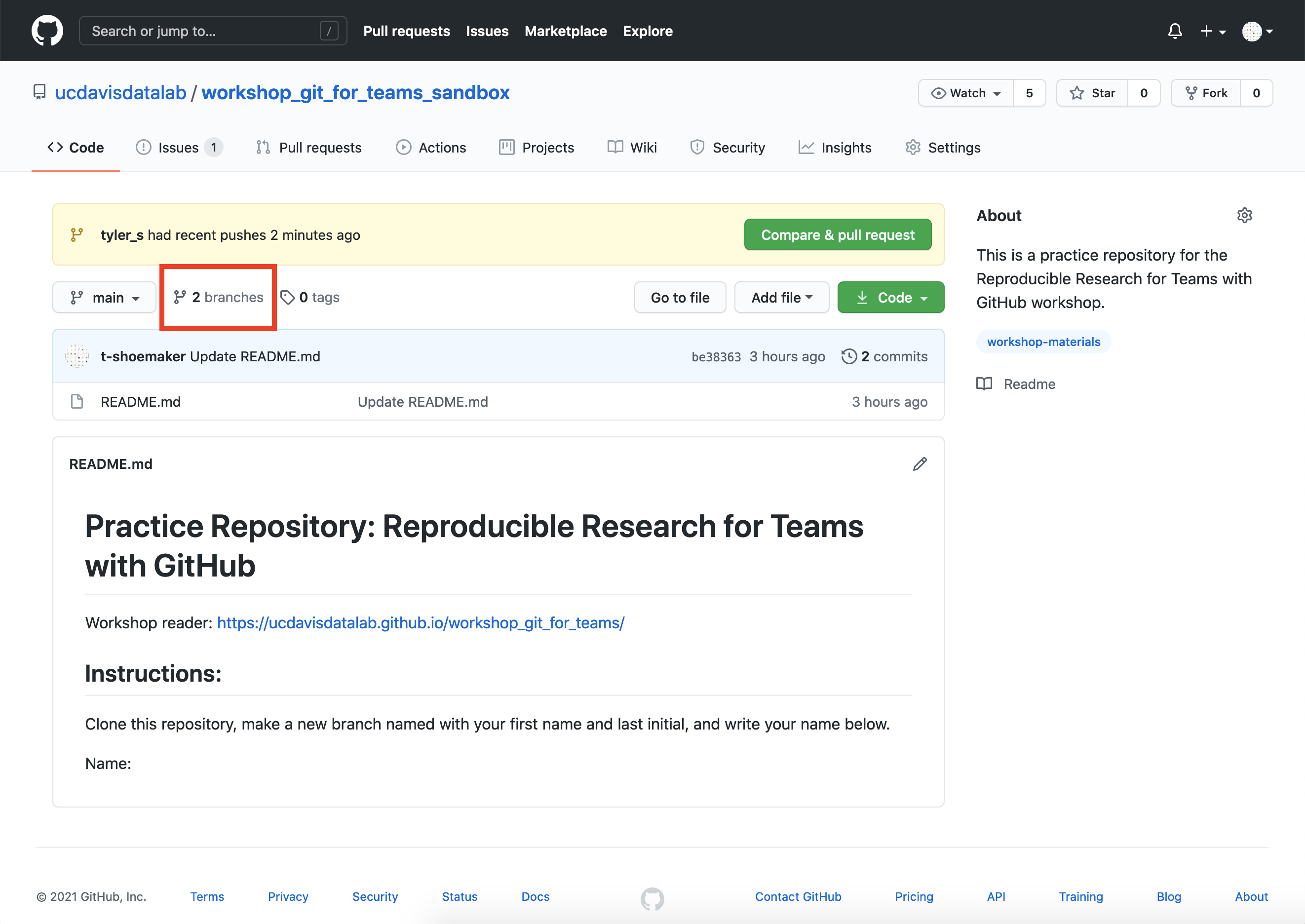1305x924 pixels.
Task: Click the file icon beside README.md
Action: [77, 402]
